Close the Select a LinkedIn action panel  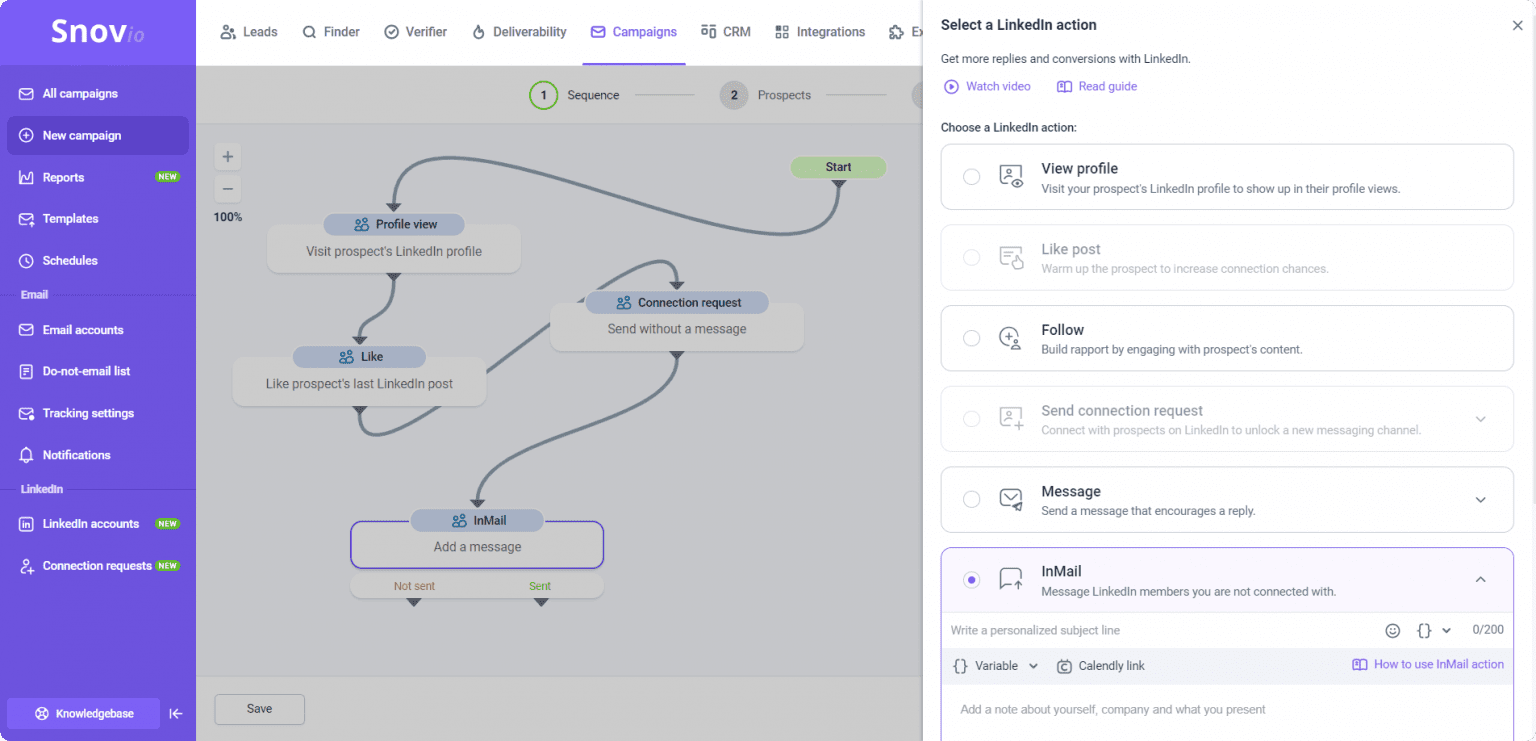tap(1517, 26)
